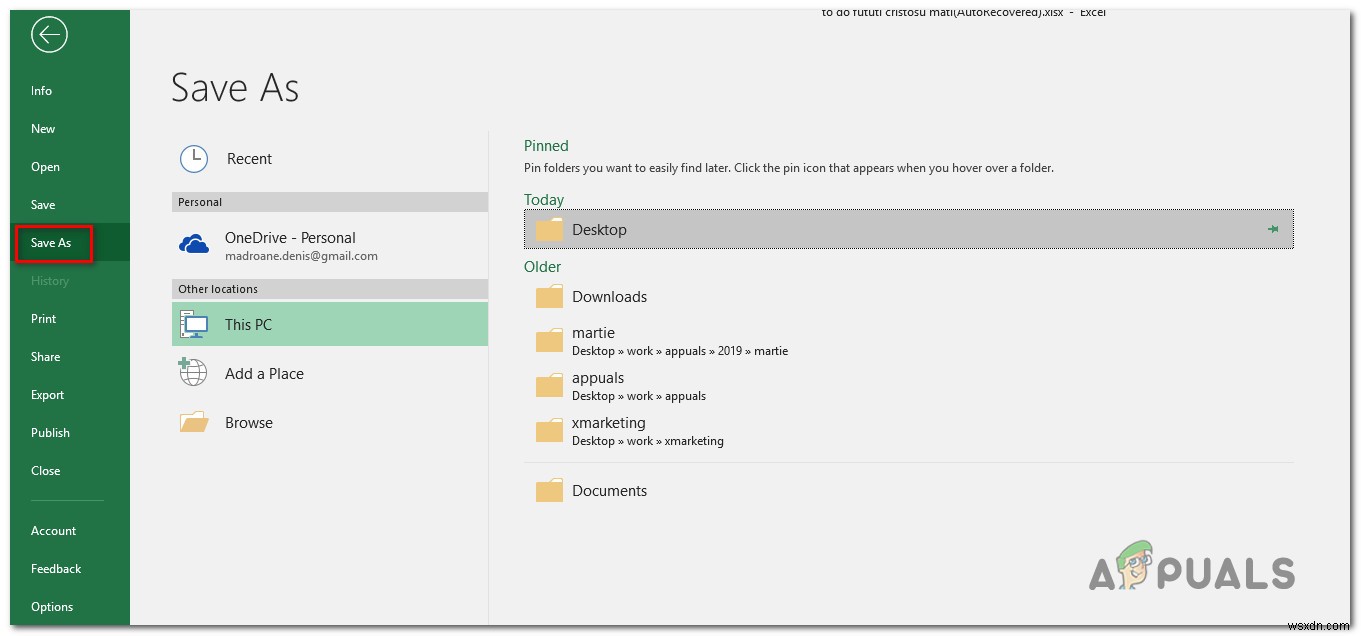Click the Documents folder icon
This screenshot has width=1361, height=636.
click(550, 491)
